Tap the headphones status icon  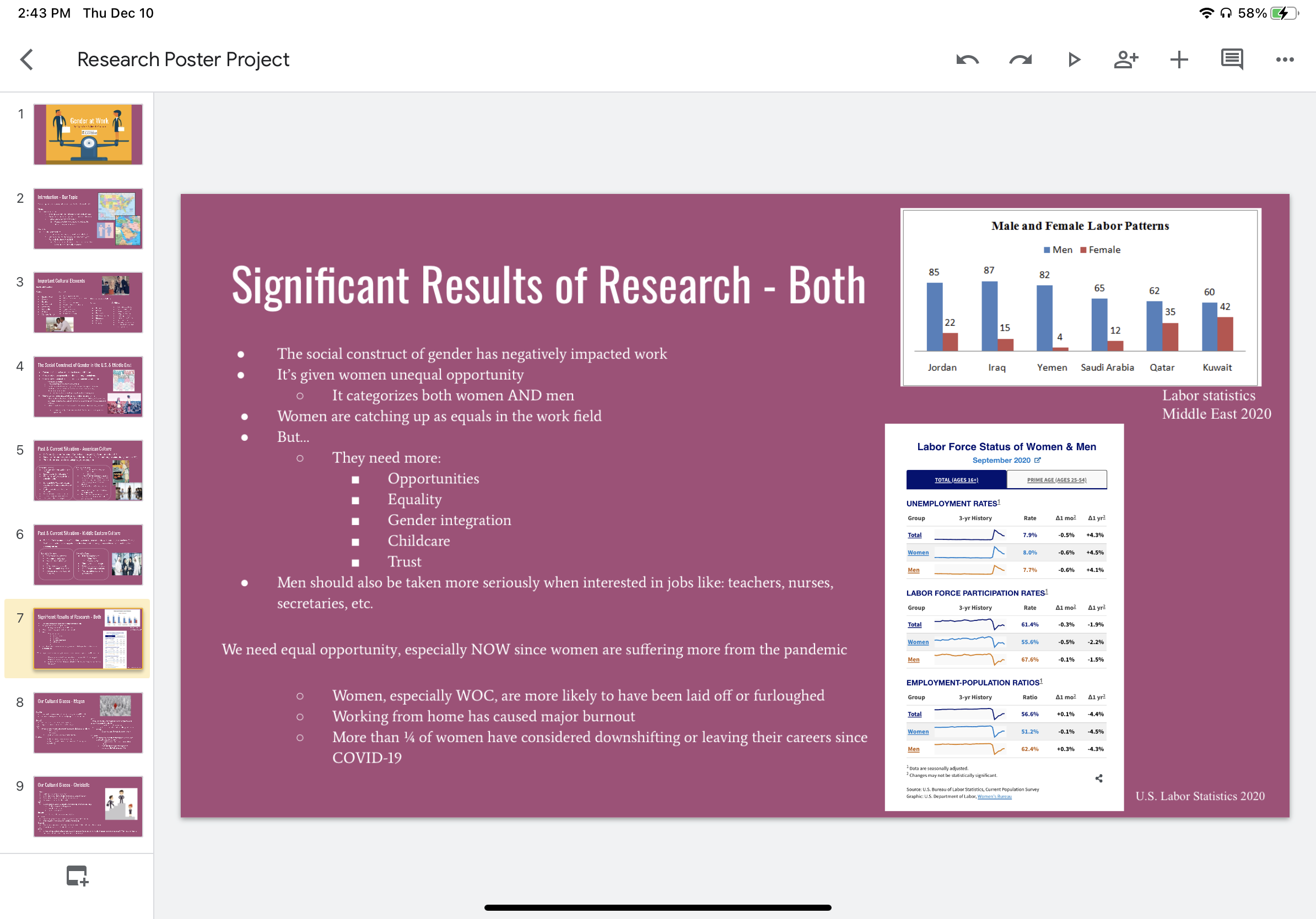click(1226, 13)
